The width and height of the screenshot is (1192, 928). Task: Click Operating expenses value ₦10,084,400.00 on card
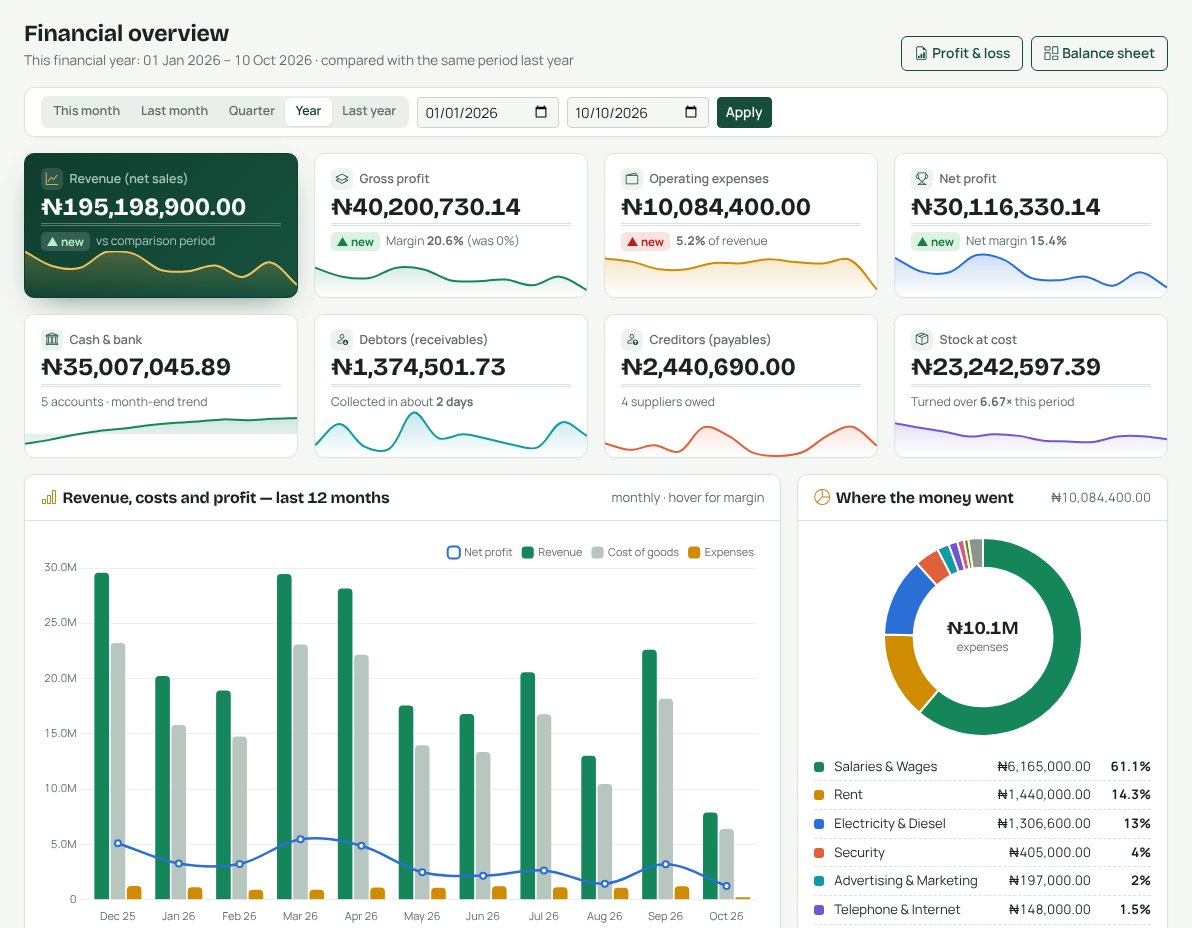point(716,207)
